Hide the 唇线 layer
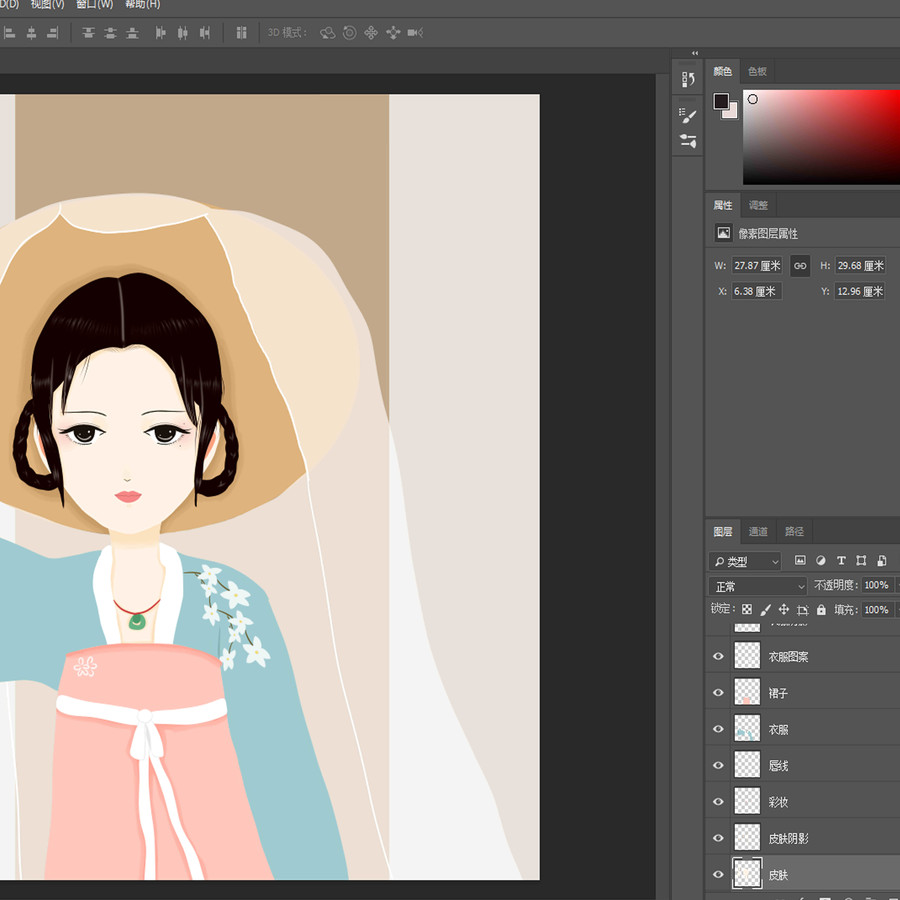Screen dimensions: 900x900 (x=718, y=765)
